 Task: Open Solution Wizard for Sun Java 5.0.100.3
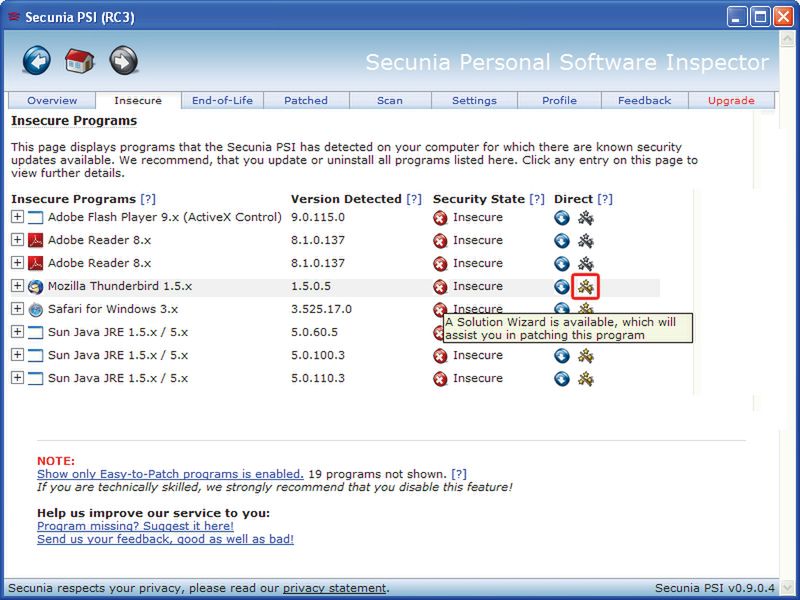pyautogui.click(x=586, y=356)
